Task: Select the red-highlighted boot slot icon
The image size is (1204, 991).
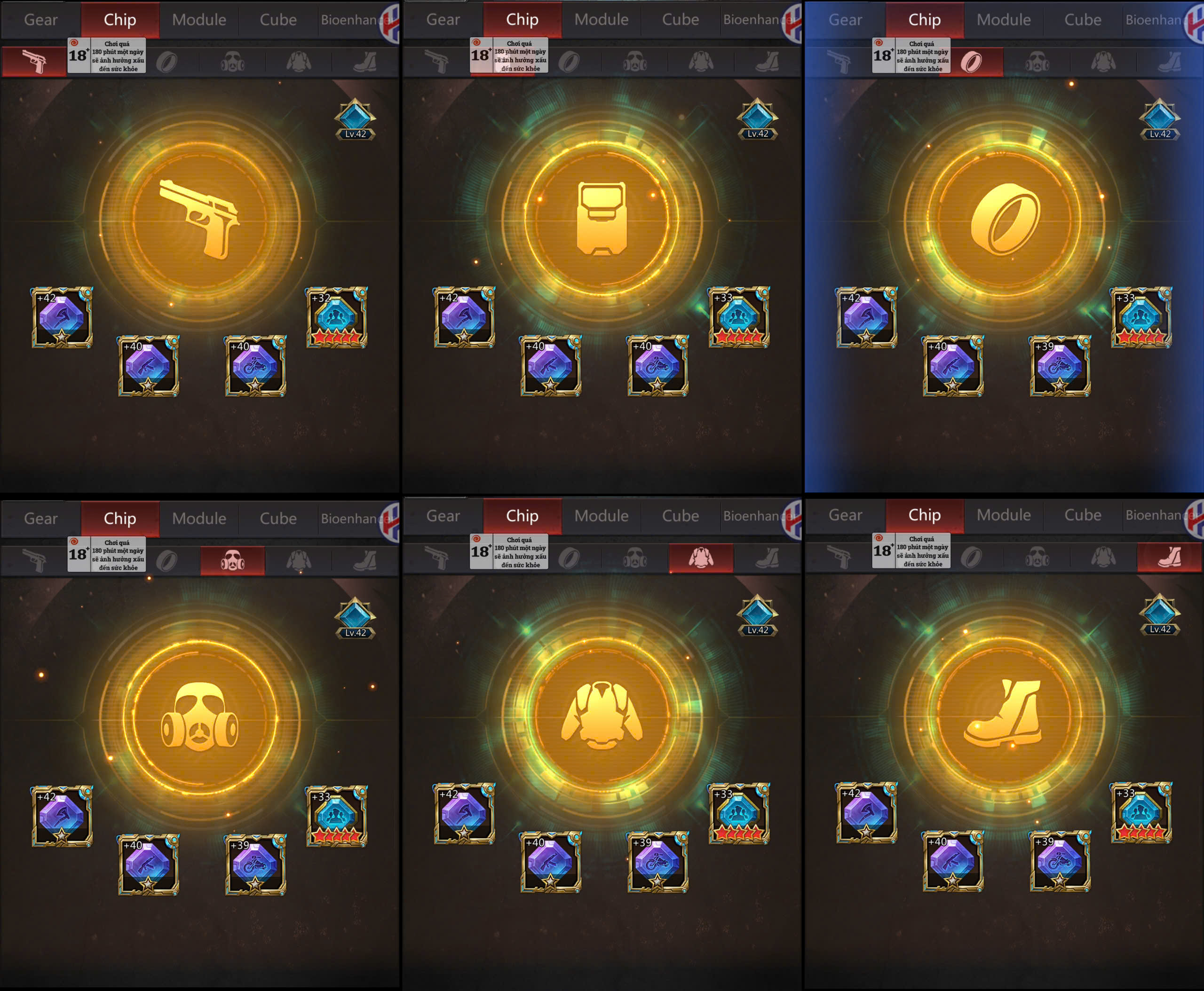Action: (1169, 557)
